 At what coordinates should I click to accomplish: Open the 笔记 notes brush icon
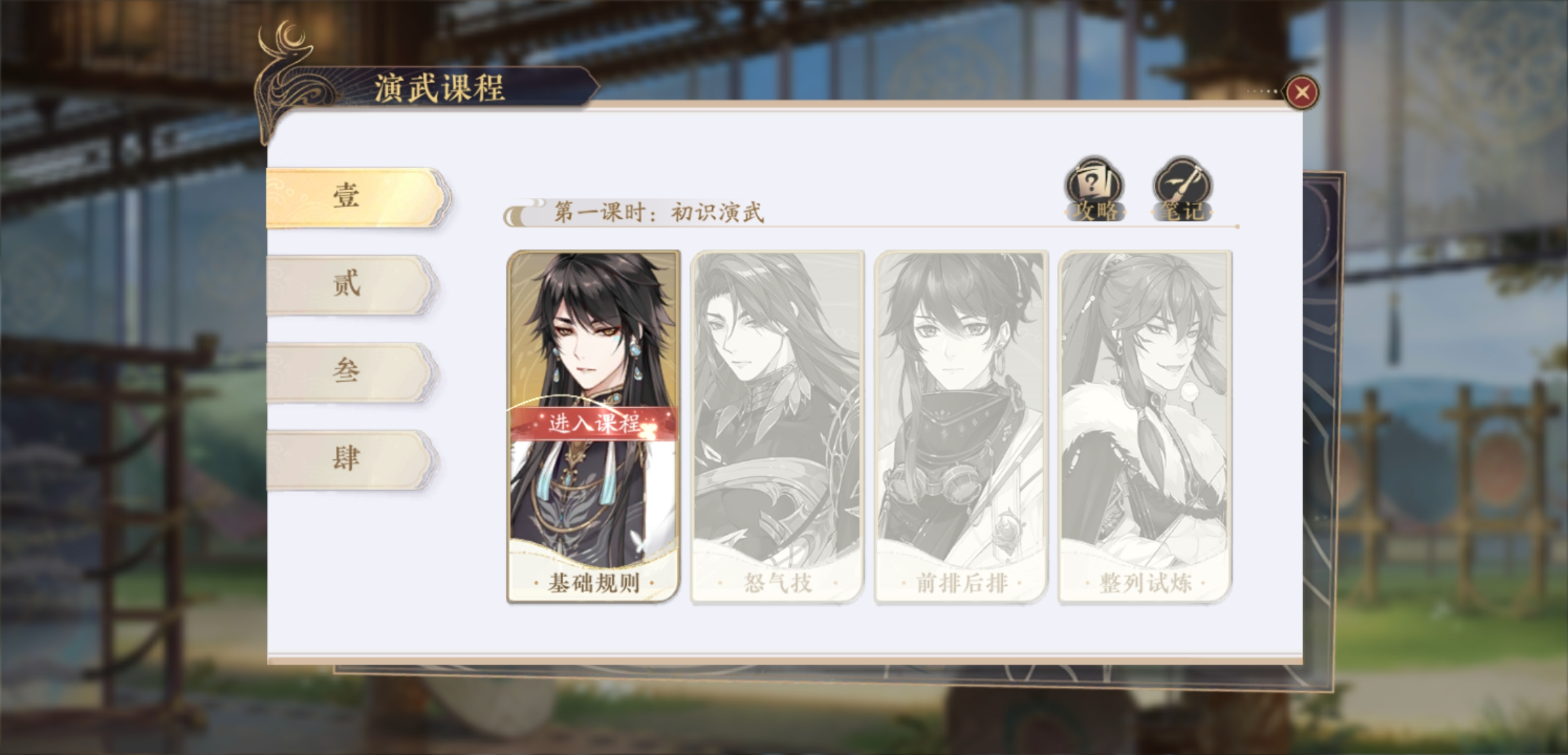1182,189
